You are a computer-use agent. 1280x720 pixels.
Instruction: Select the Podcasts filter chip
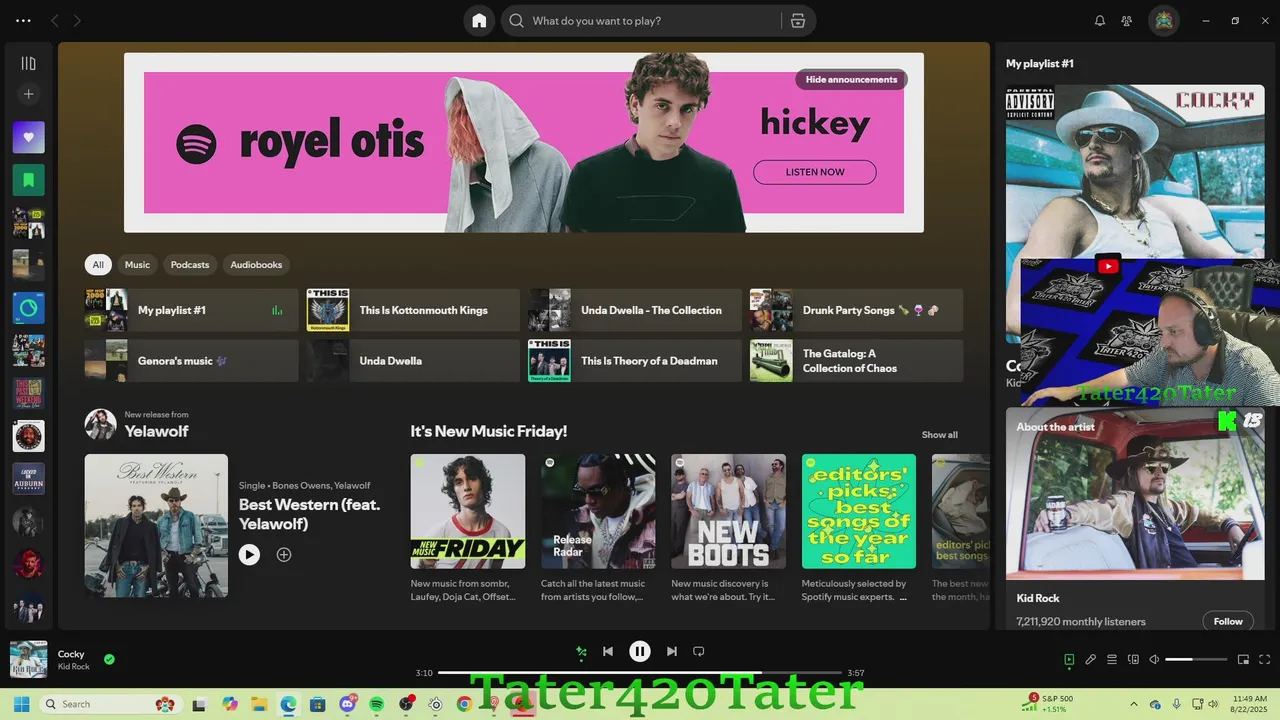[x=190, y=265]
